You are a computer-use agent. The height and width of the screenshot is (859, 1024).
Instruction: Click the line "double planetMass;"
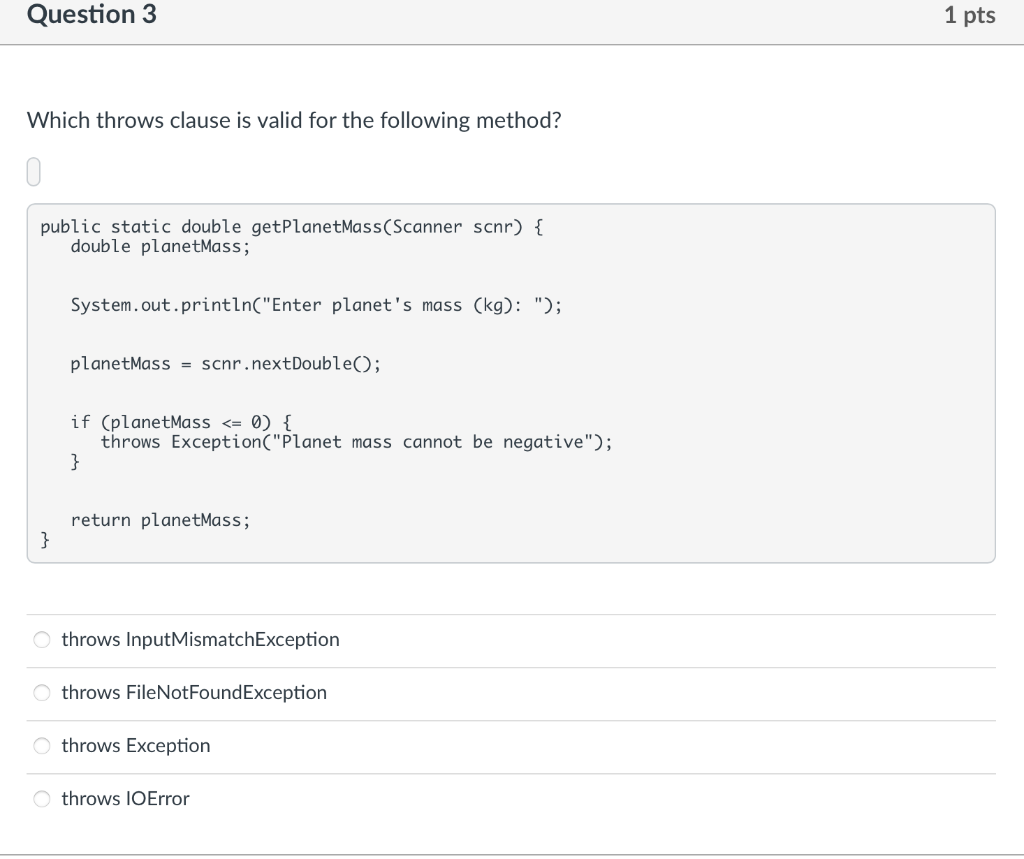[161, 246]
